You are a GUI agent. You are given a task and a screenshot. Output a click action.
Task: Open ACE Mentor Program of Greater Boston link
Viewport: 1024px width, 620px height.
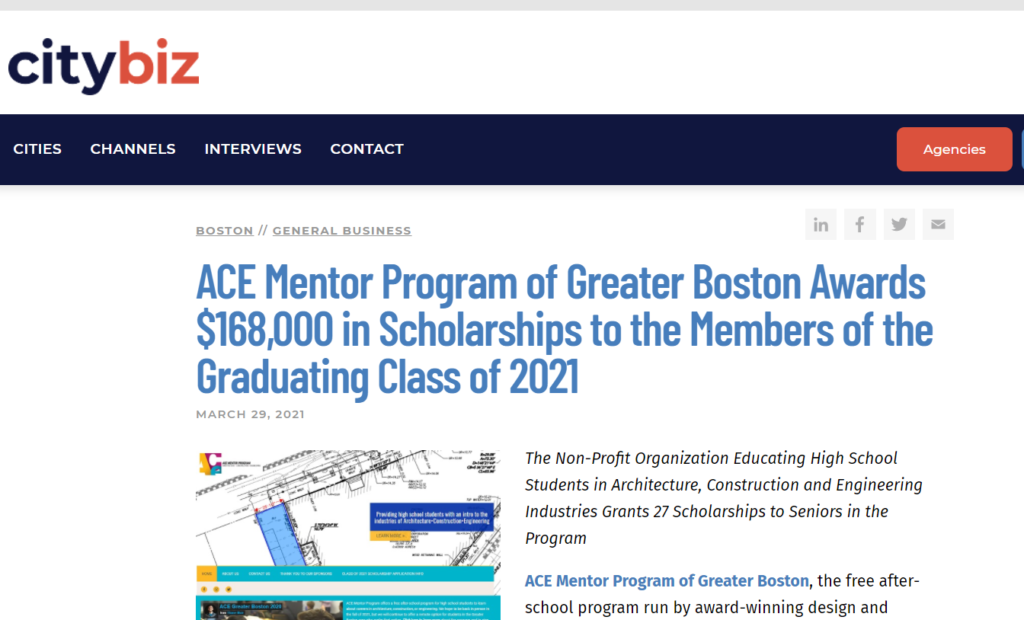pyautogui.click(x=667, y=581)
